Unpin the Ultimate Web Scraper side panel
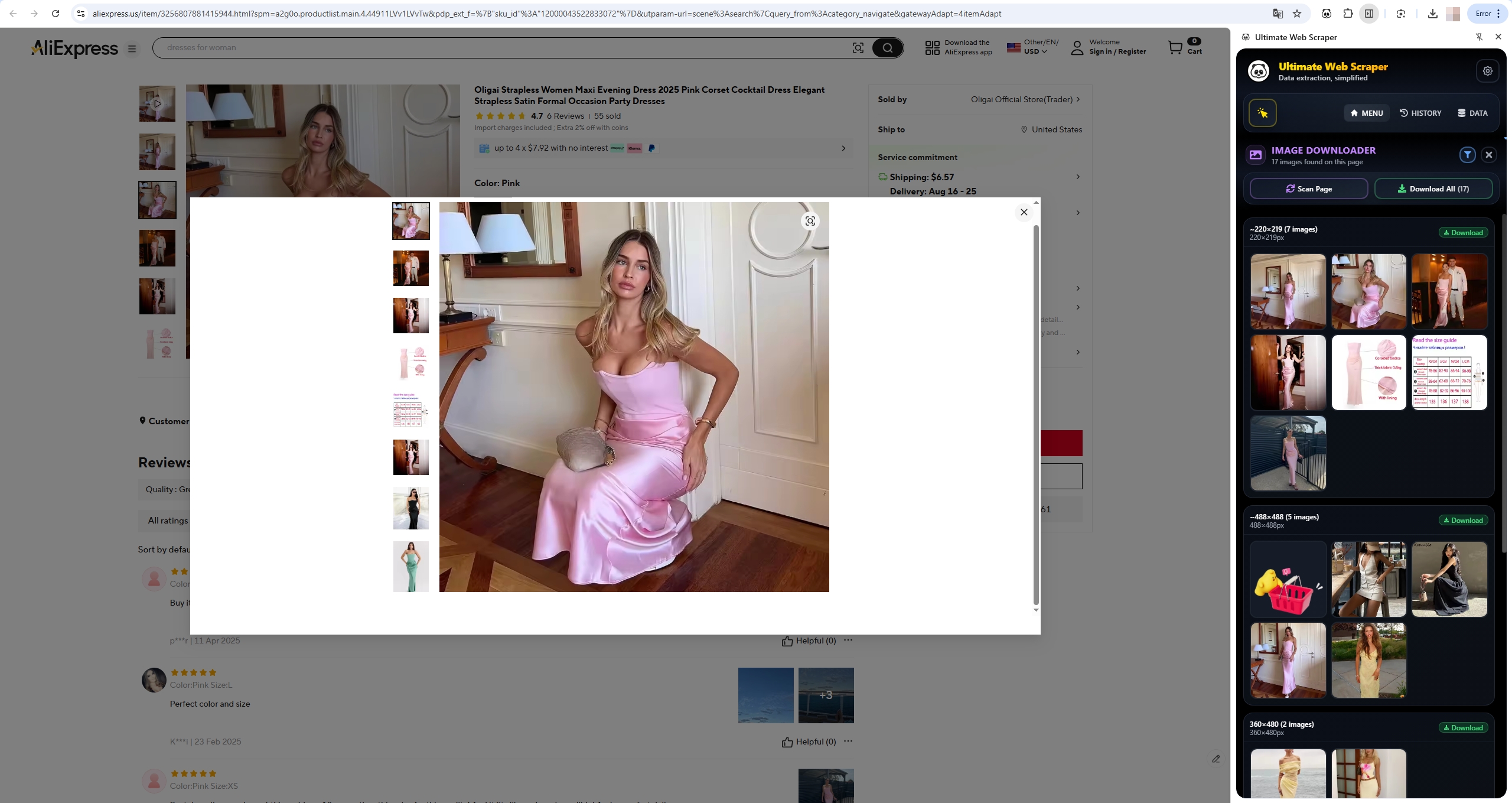Image resolution: width=1512 pixels, height=803 pixels. tap(1479, 37)
